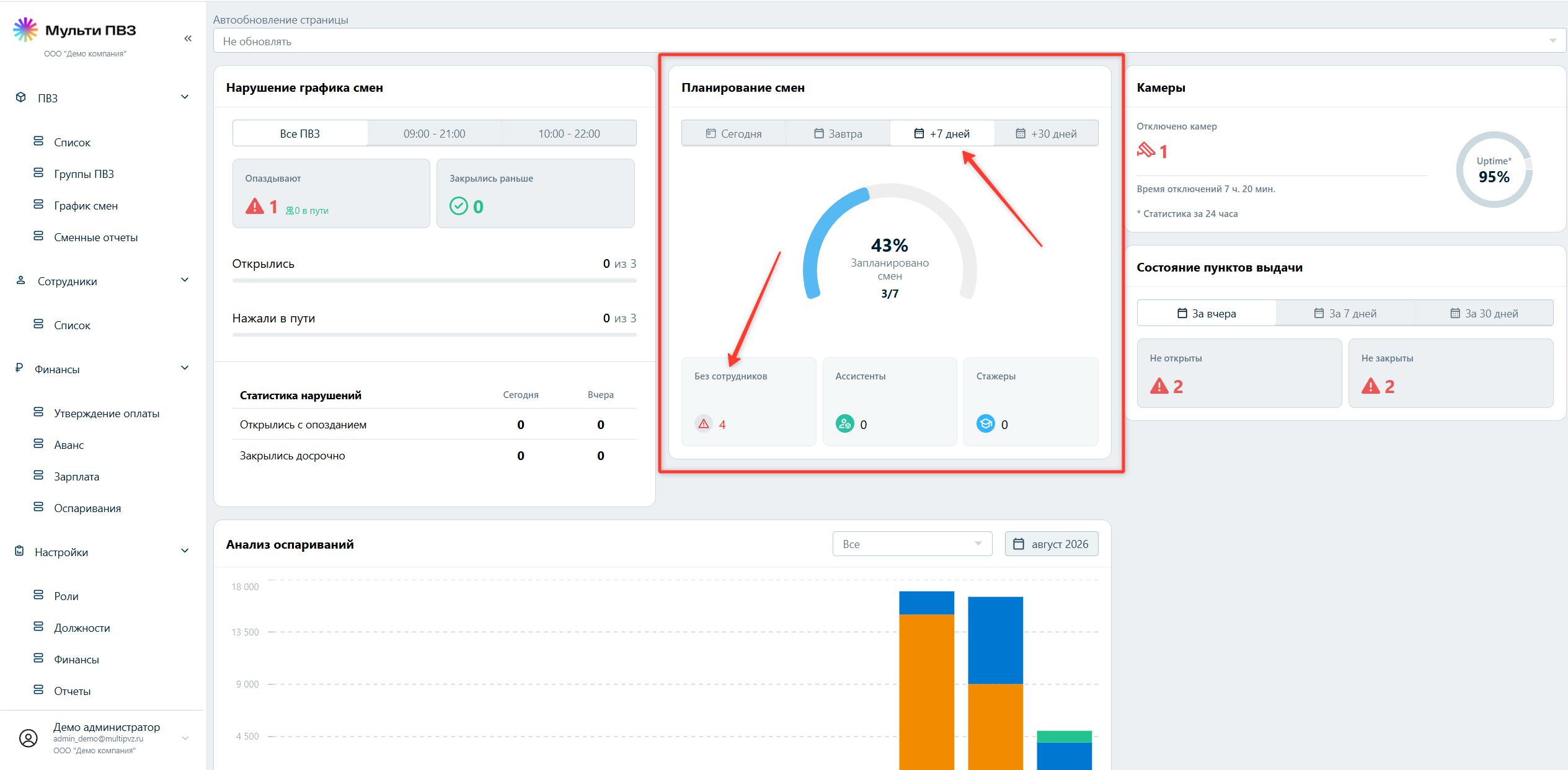
Task: Click the ПВЗ cube icon in sidebar
Action: [x=21, y=97]
